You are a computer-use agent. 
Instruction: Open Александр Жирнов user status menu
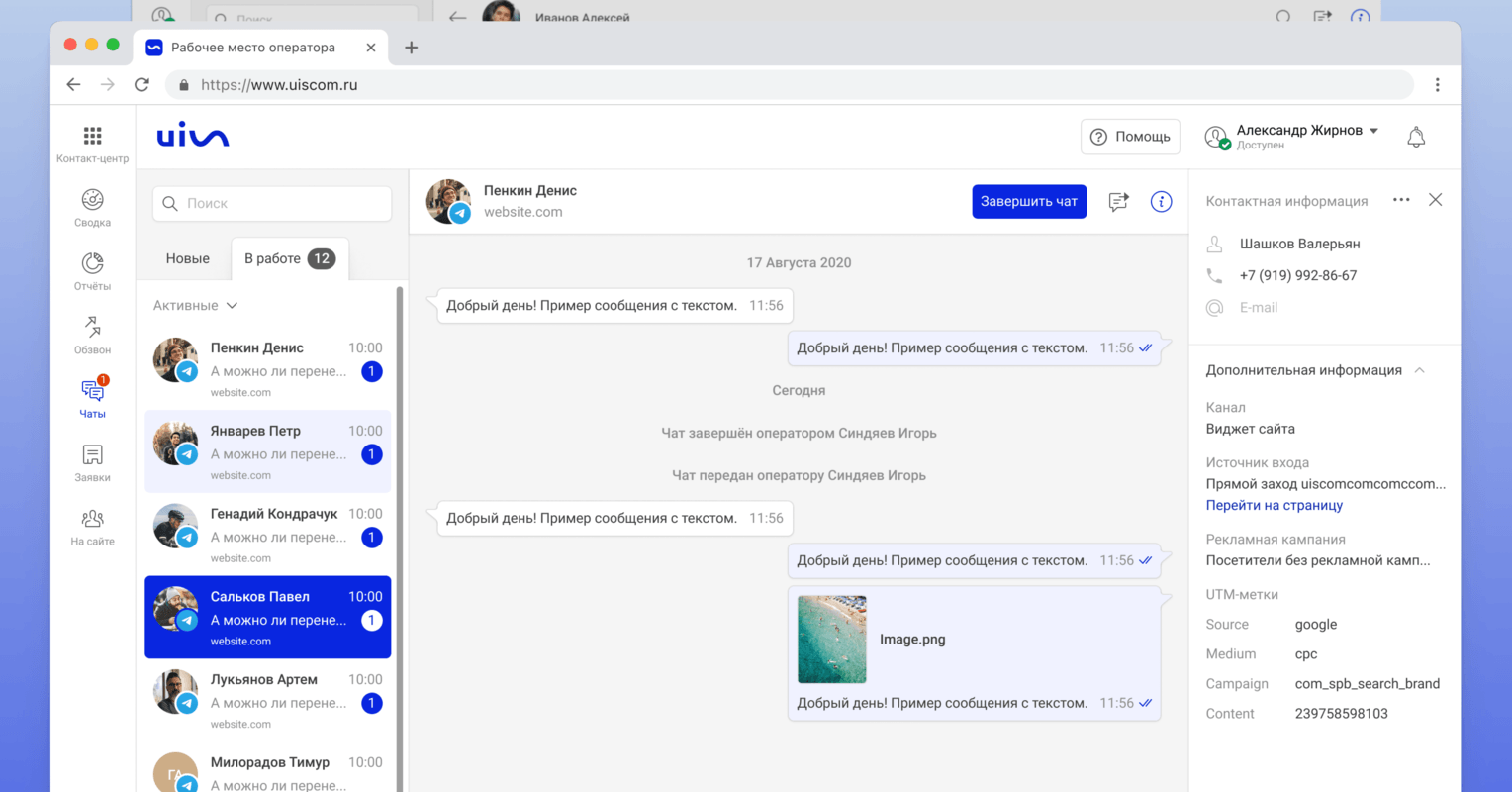tap(1294, 137)
